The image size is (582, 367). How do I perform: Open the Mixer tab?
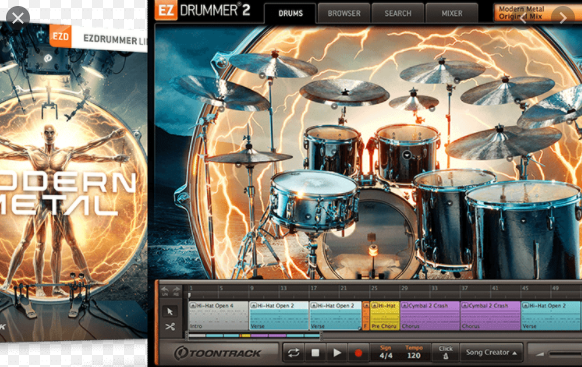tap(452, 13)
